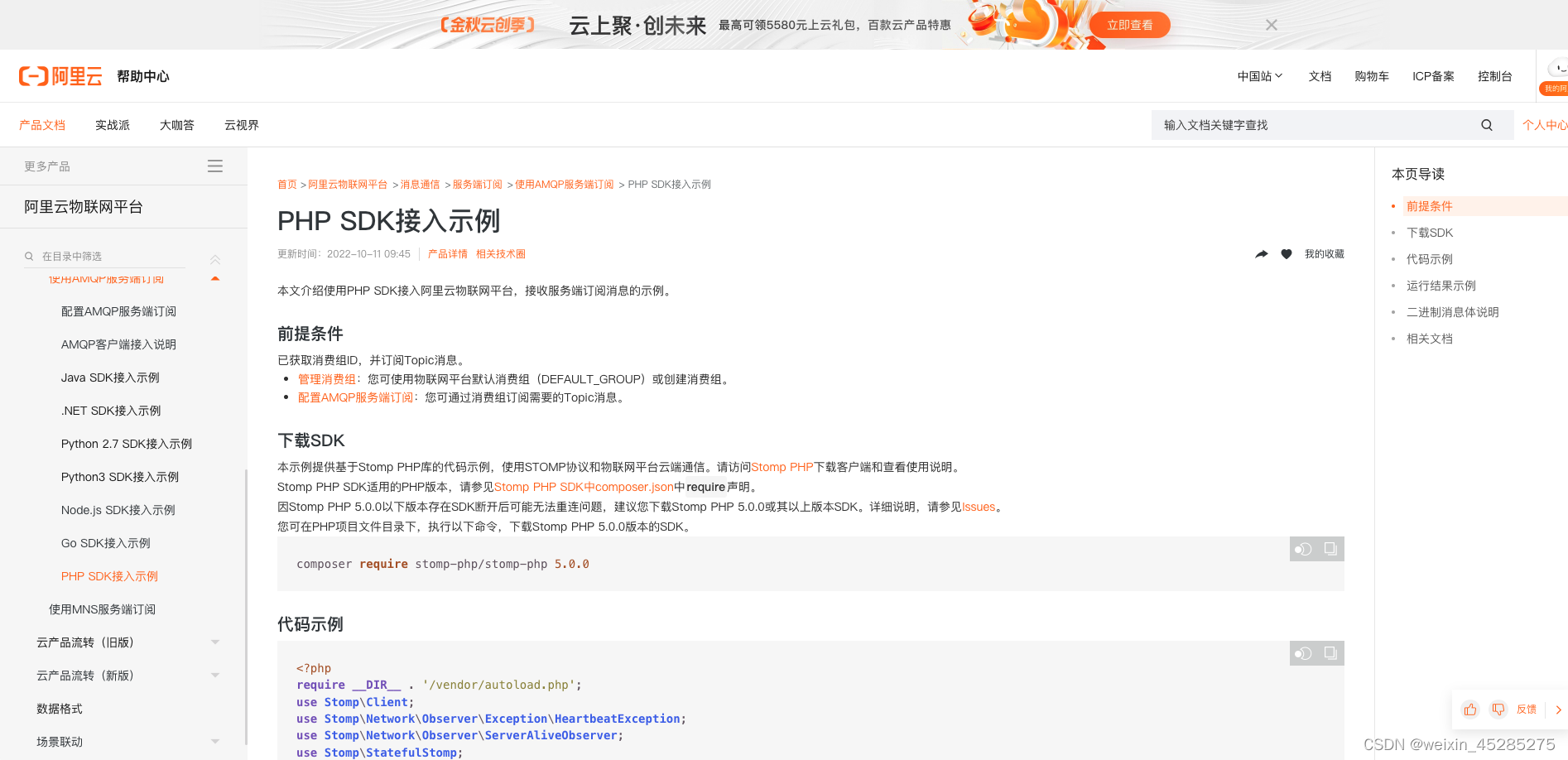Expand the 场景联动 section

tap(215, 742)
